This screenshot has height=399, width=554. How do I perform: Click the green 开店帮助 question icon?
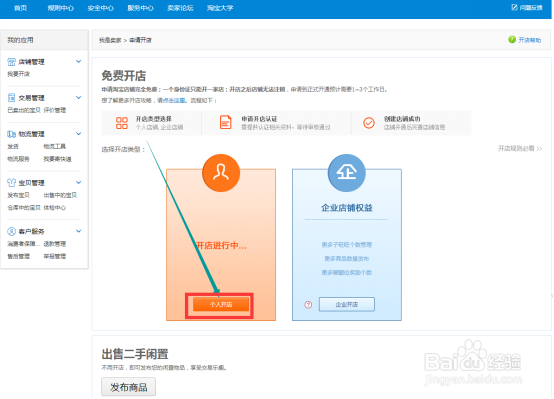pos(512,40)
